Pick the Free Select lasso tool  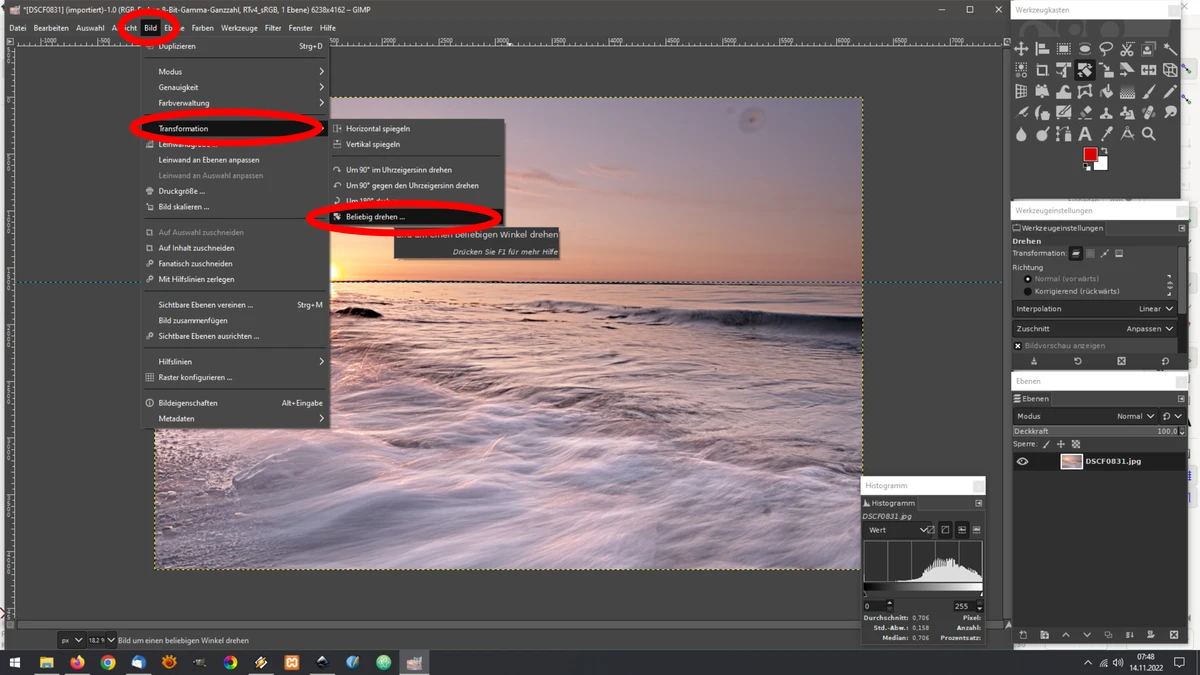[x=1106, y=48]
